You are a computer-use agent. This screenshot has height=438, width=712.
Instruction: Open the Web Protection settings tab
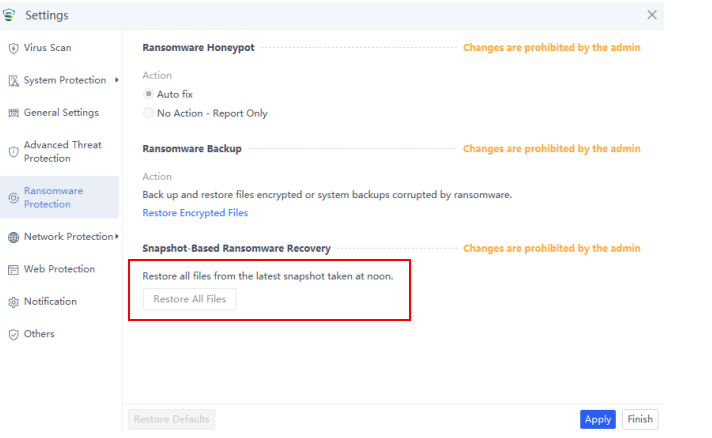tap(59, 269)
